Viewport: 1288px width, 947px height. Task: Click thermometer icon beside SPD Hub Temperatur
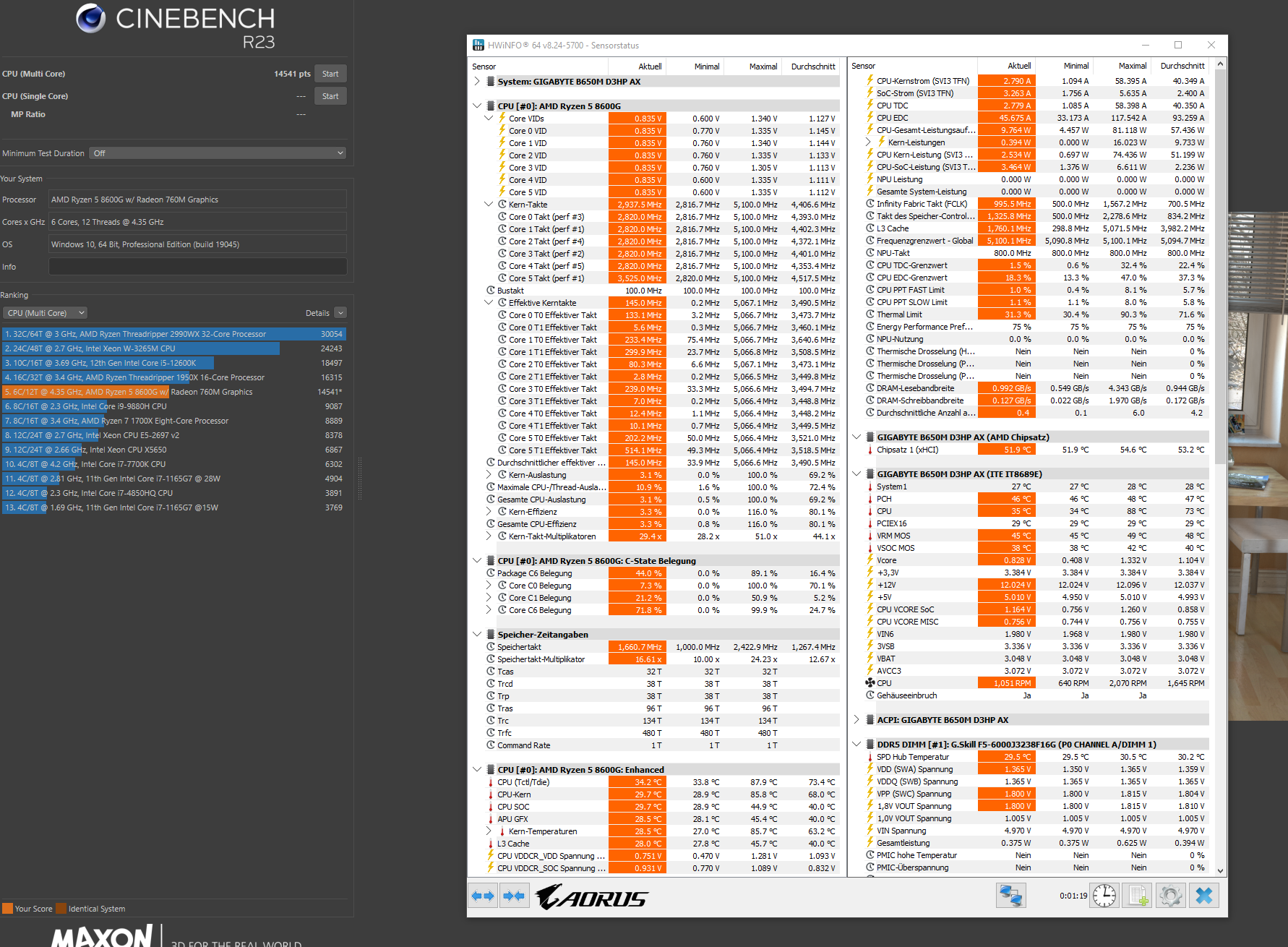pos(870,757)
